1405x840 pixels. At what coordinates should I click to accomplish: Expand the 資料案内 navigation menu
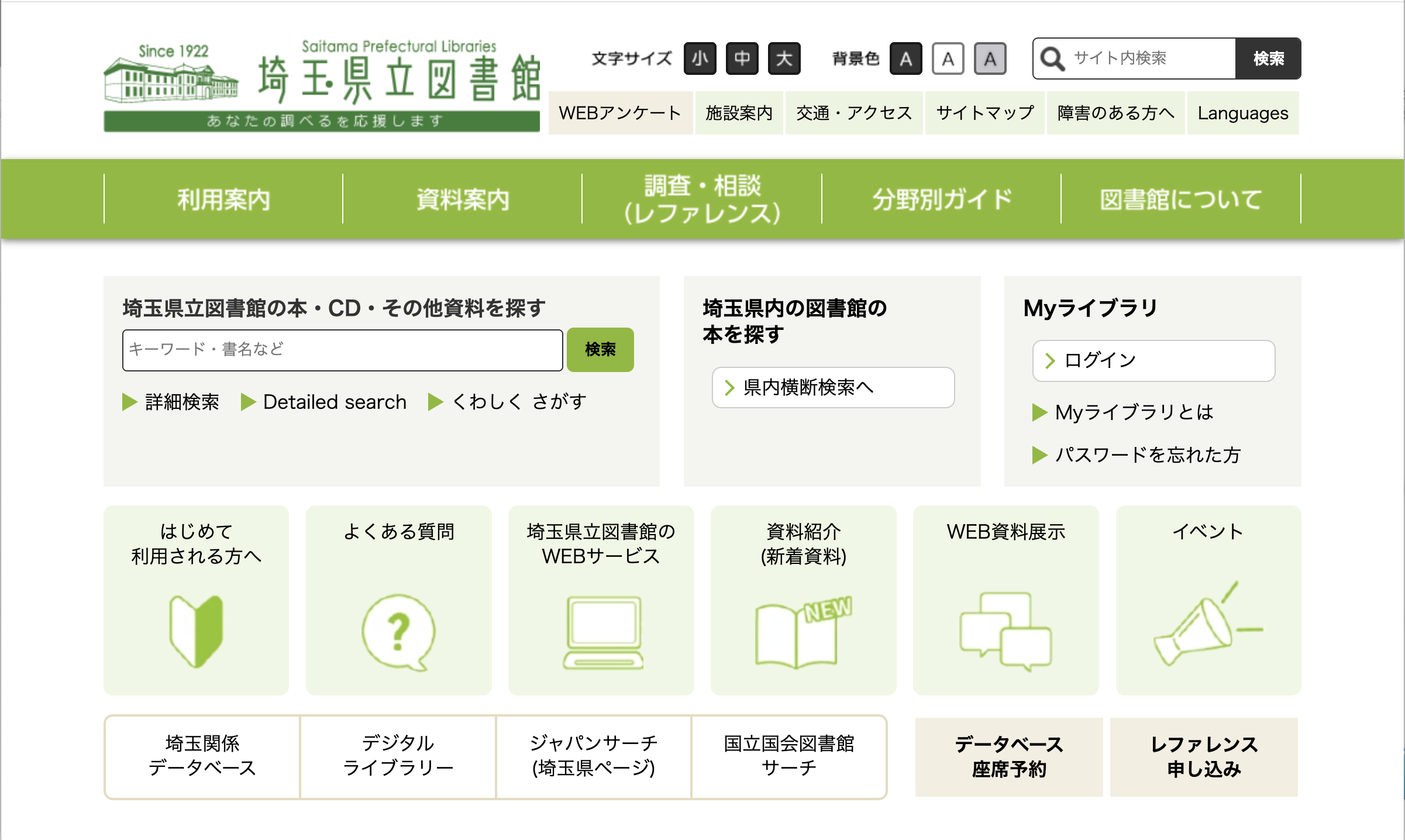coord(463,199)
